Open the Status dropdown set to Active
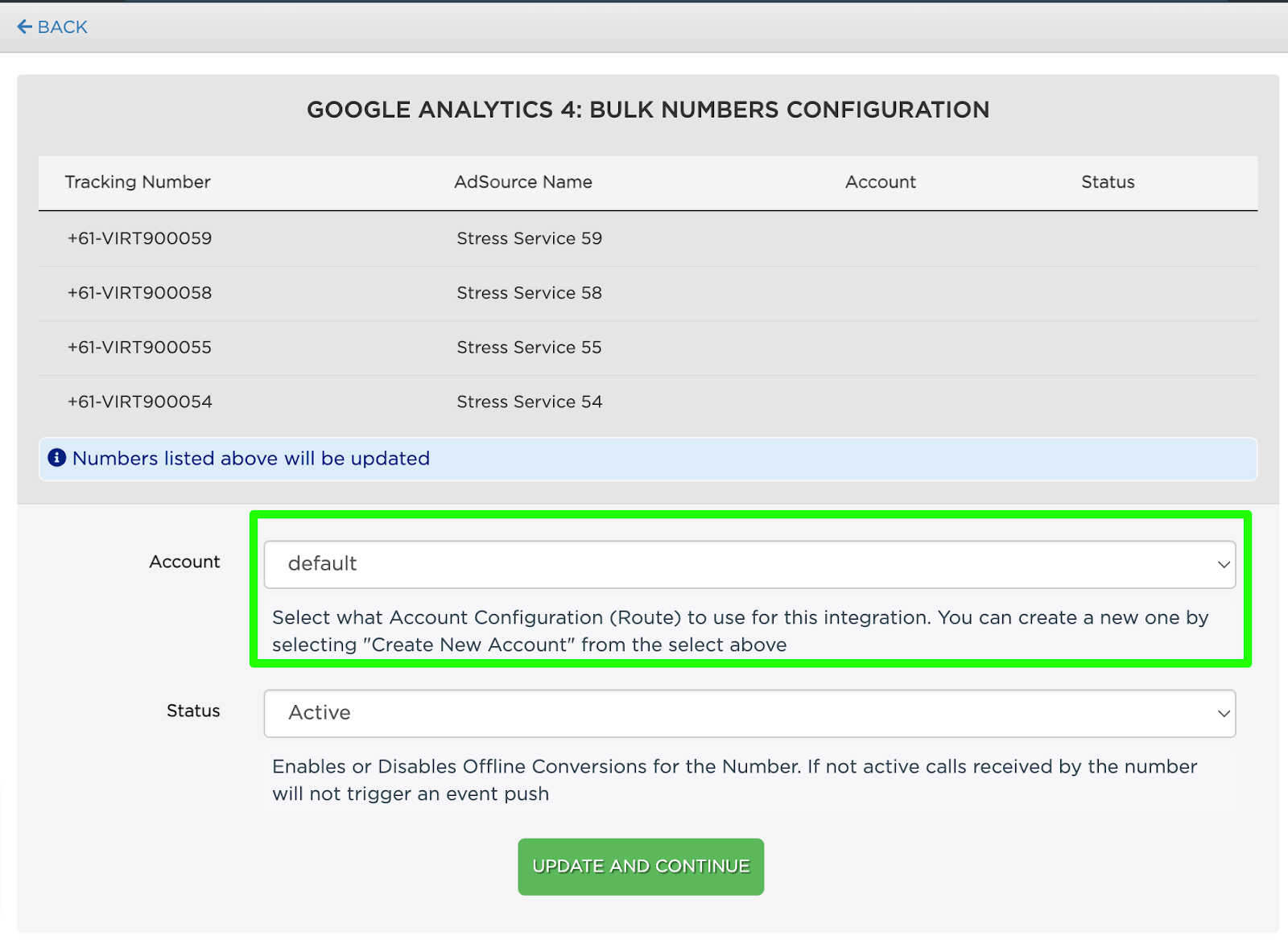 [x=749, y=713]
